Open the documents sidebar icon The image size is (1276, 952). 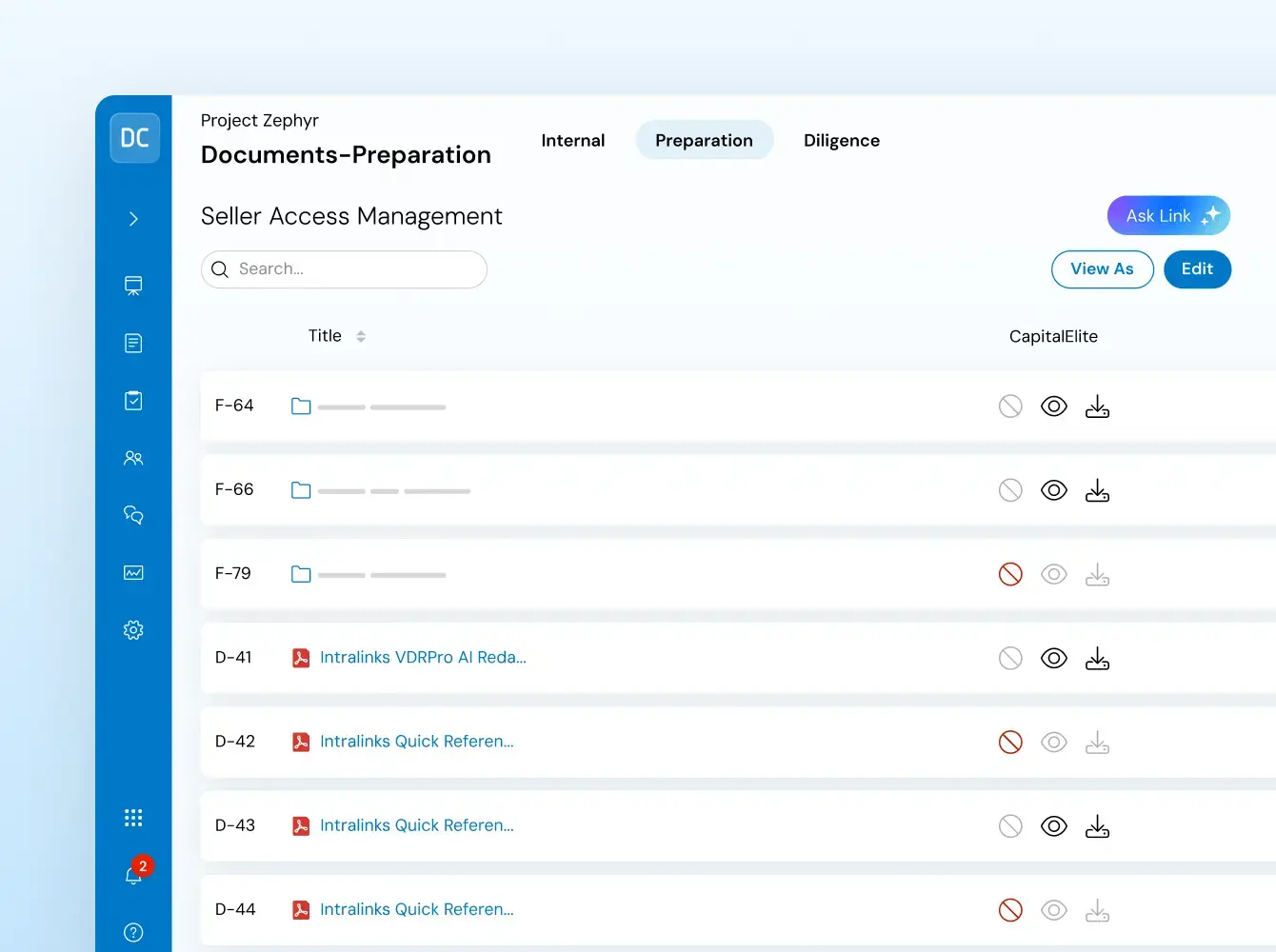pyautogui.click(x=133, y=343)
